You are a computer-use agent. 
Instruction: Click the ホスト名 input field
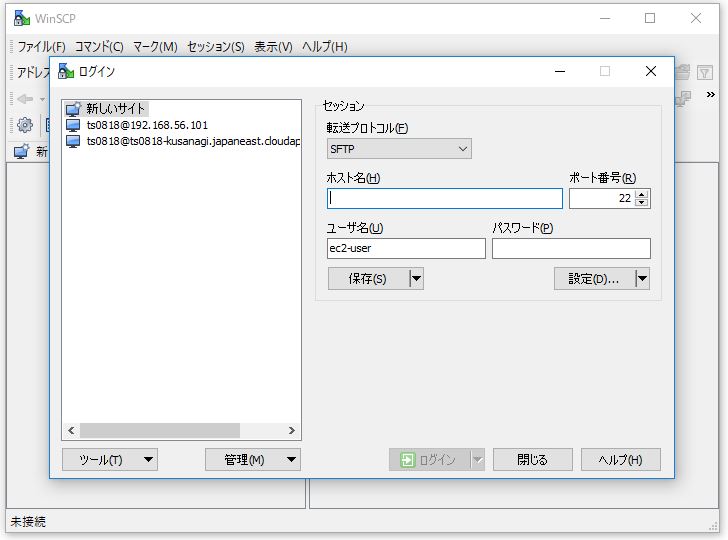pos(445,199)
